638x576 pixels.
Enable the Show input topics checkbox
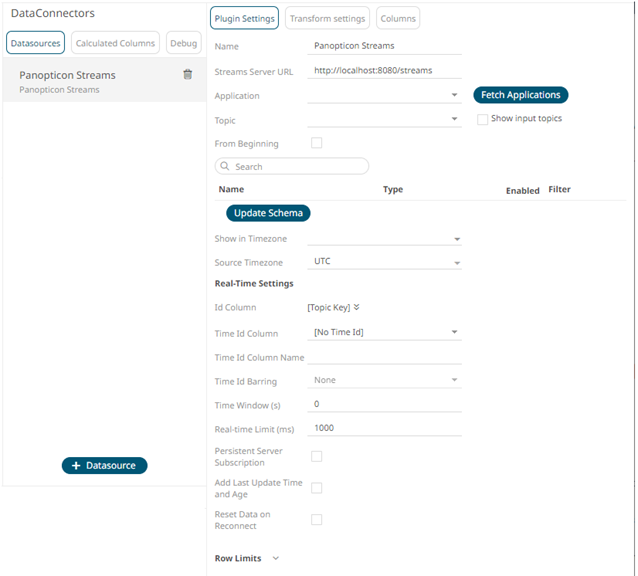click(x=483, y=119)
